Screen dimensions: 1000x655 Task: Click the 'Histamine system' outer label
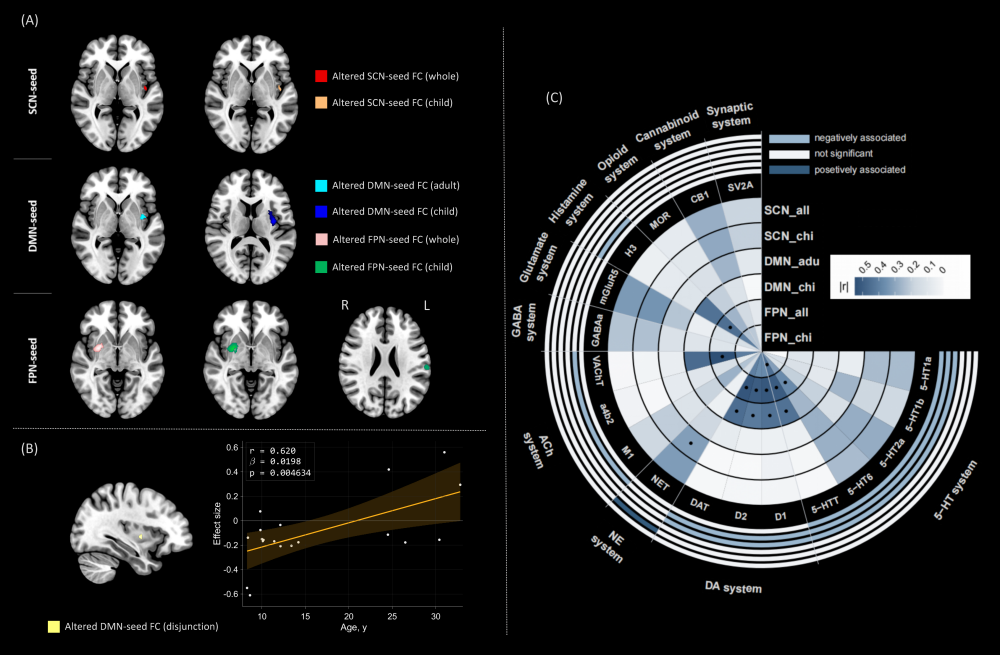coord(571,202)
